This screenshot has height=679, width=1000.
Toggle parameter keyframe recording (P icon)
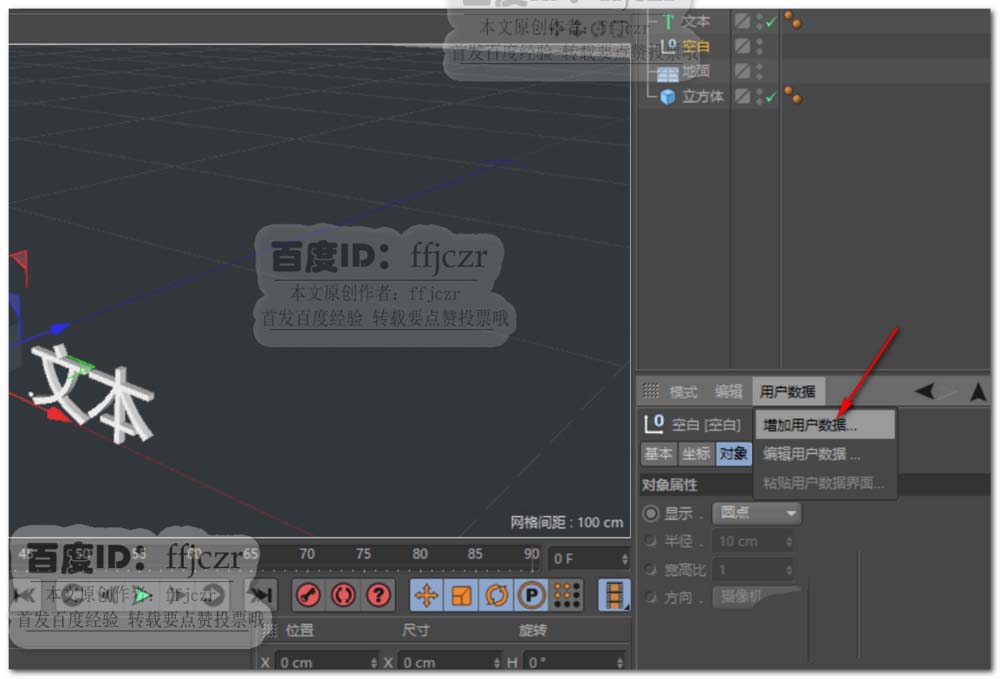(x=531, y=595)
